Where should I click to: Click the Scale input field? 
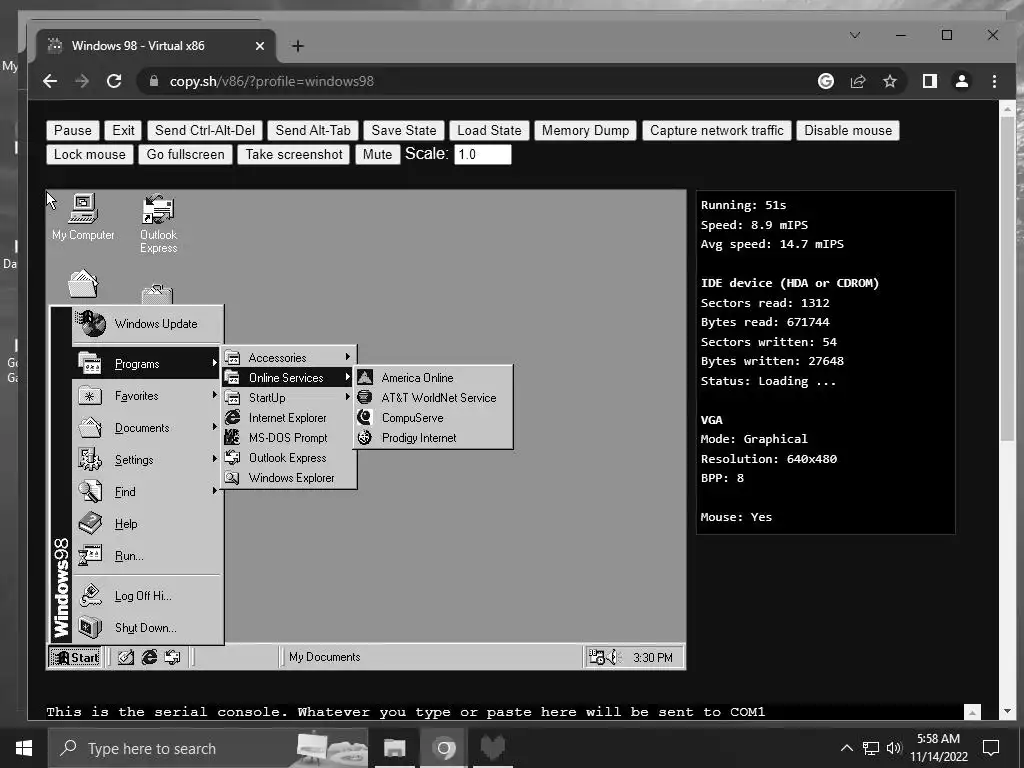[483, 154]
